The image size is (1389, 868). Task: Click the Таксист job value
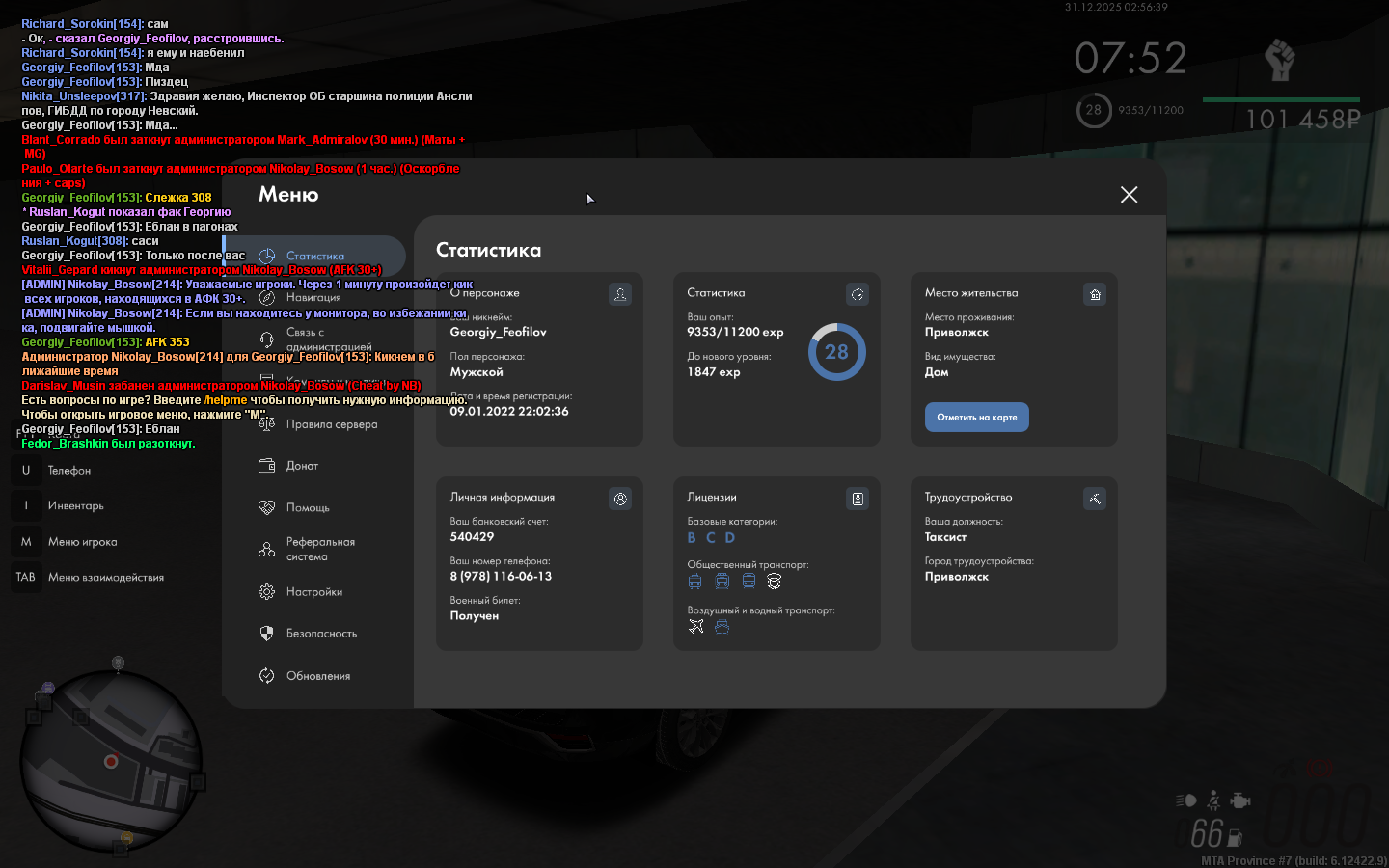click(x=945, y=537)
